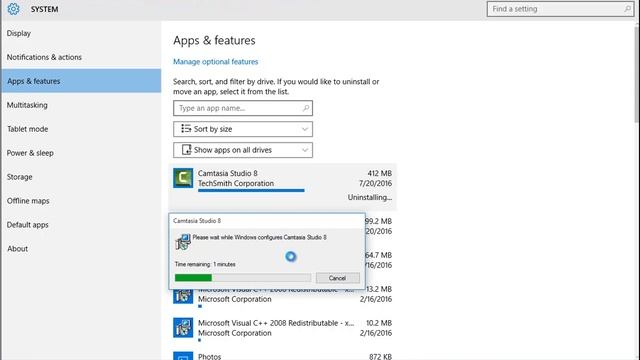Image resolution: width=640 pixels, height=360 pixels.
Task: Click the sort list icon in Sort by size
Action: (186, 129)
